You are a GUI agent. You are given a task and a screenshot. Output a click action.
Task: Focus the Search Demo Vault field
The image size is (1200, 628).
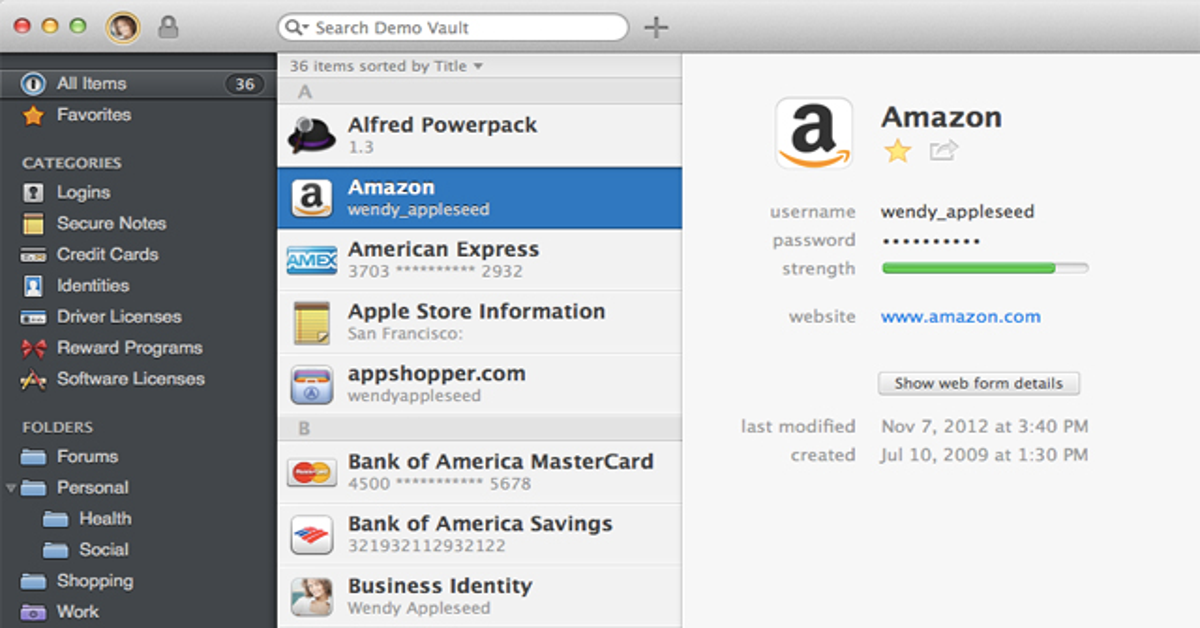pyautogui.click(x=453, y=27)
